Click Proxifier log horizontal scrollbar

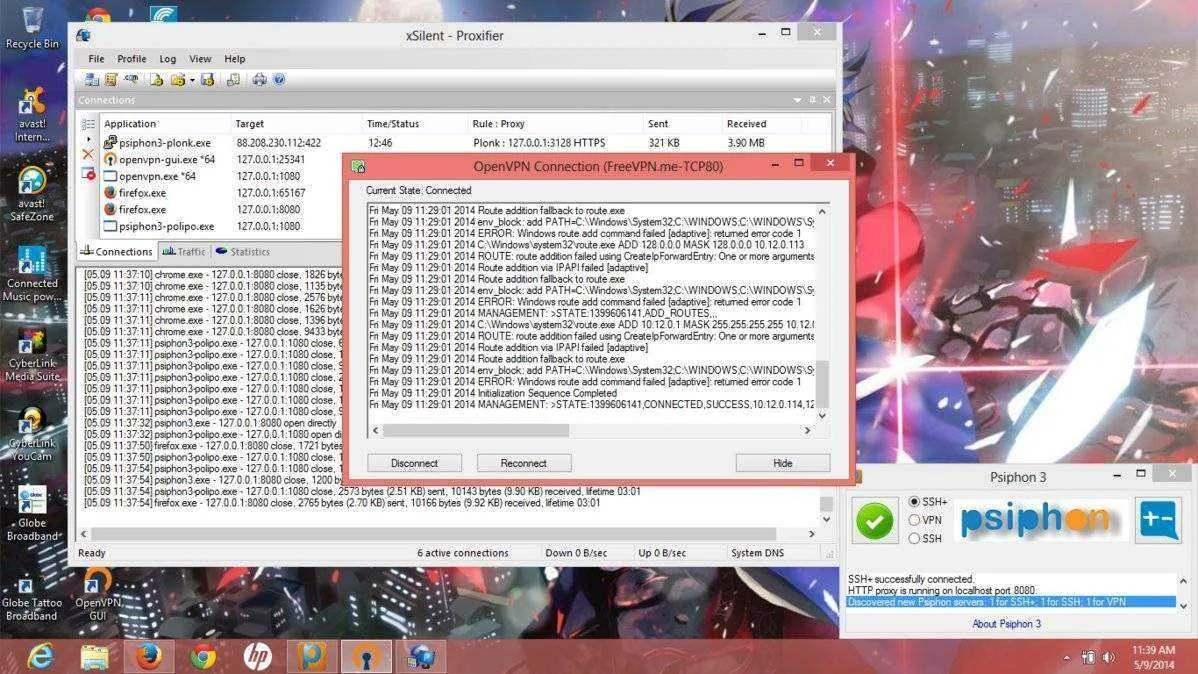pyautogui.click(x=433, y=534)
